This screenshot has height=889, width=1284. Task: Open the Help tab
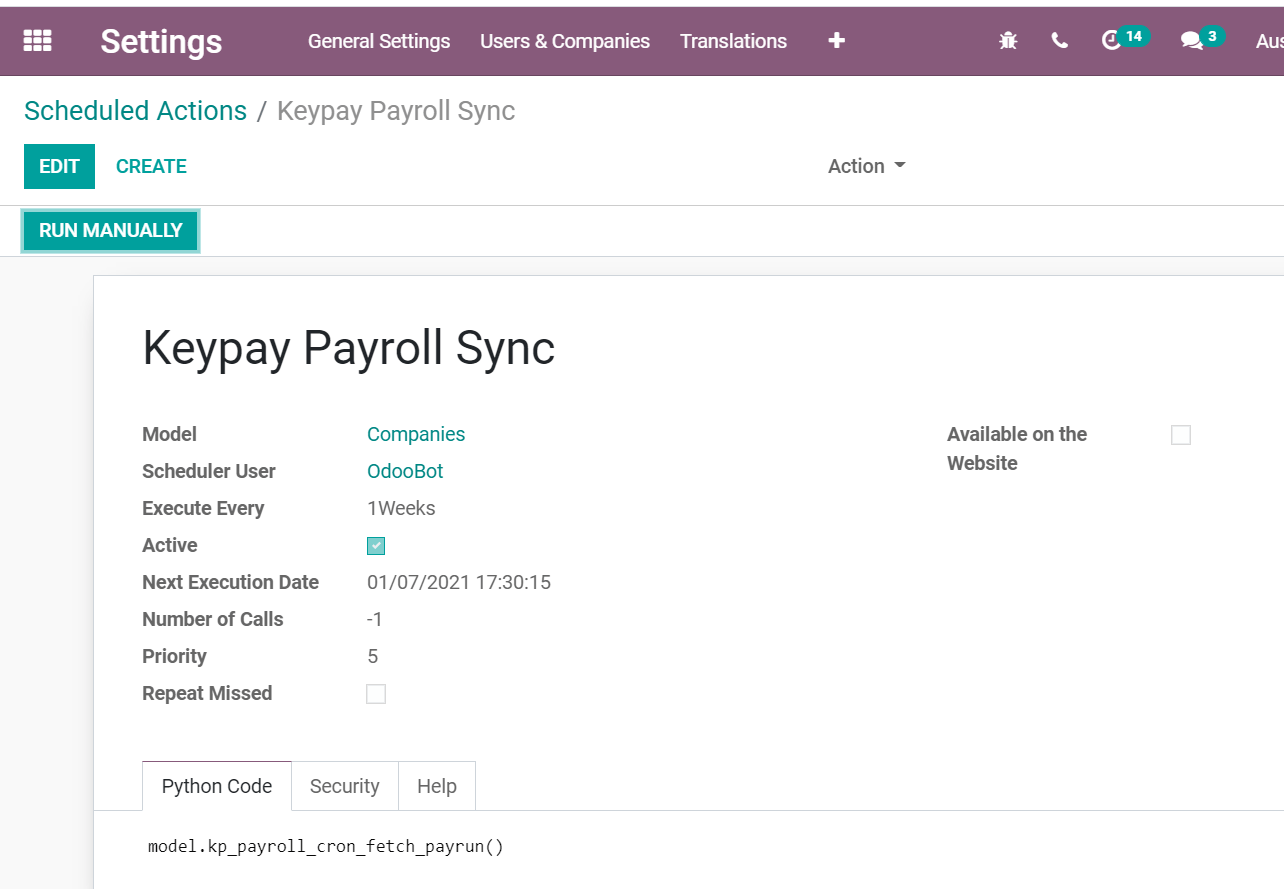[x=436, y=786]
